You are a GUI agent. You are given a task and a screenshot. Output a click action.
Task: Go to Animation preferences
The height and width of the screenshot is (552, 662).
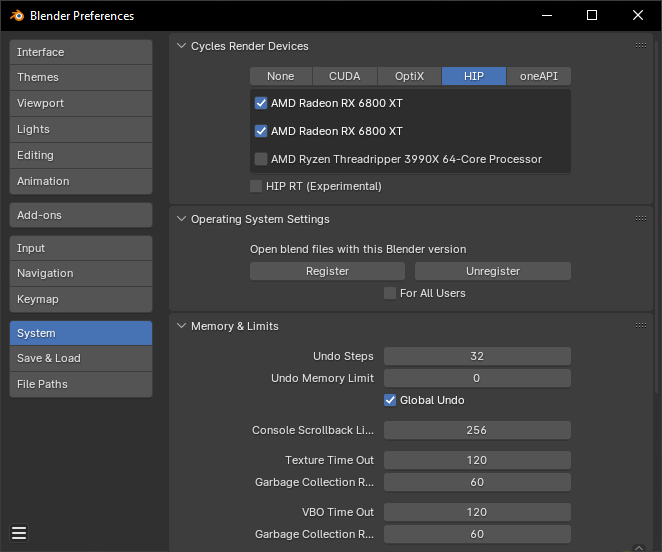coord(81,181)
